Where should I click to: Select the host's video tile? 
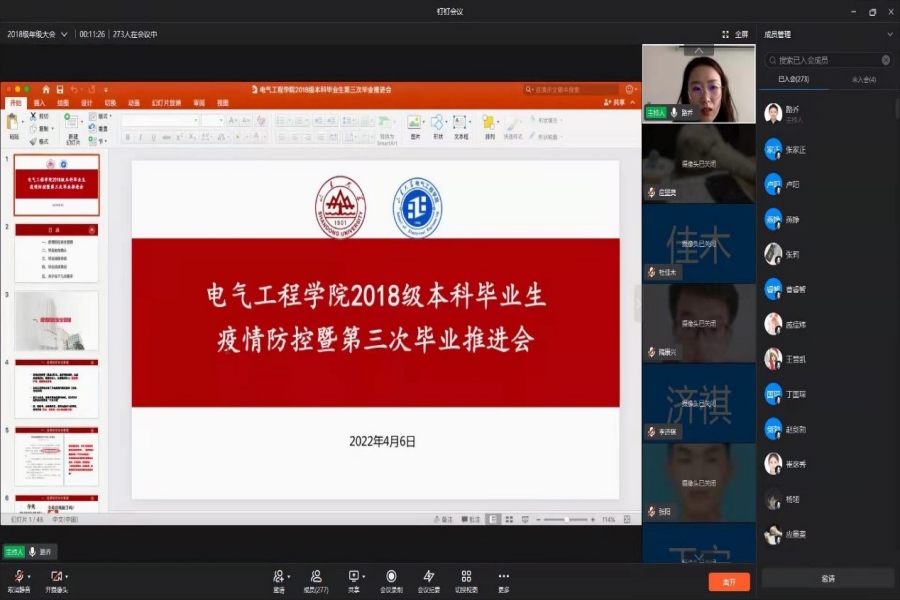coord(699,84)
